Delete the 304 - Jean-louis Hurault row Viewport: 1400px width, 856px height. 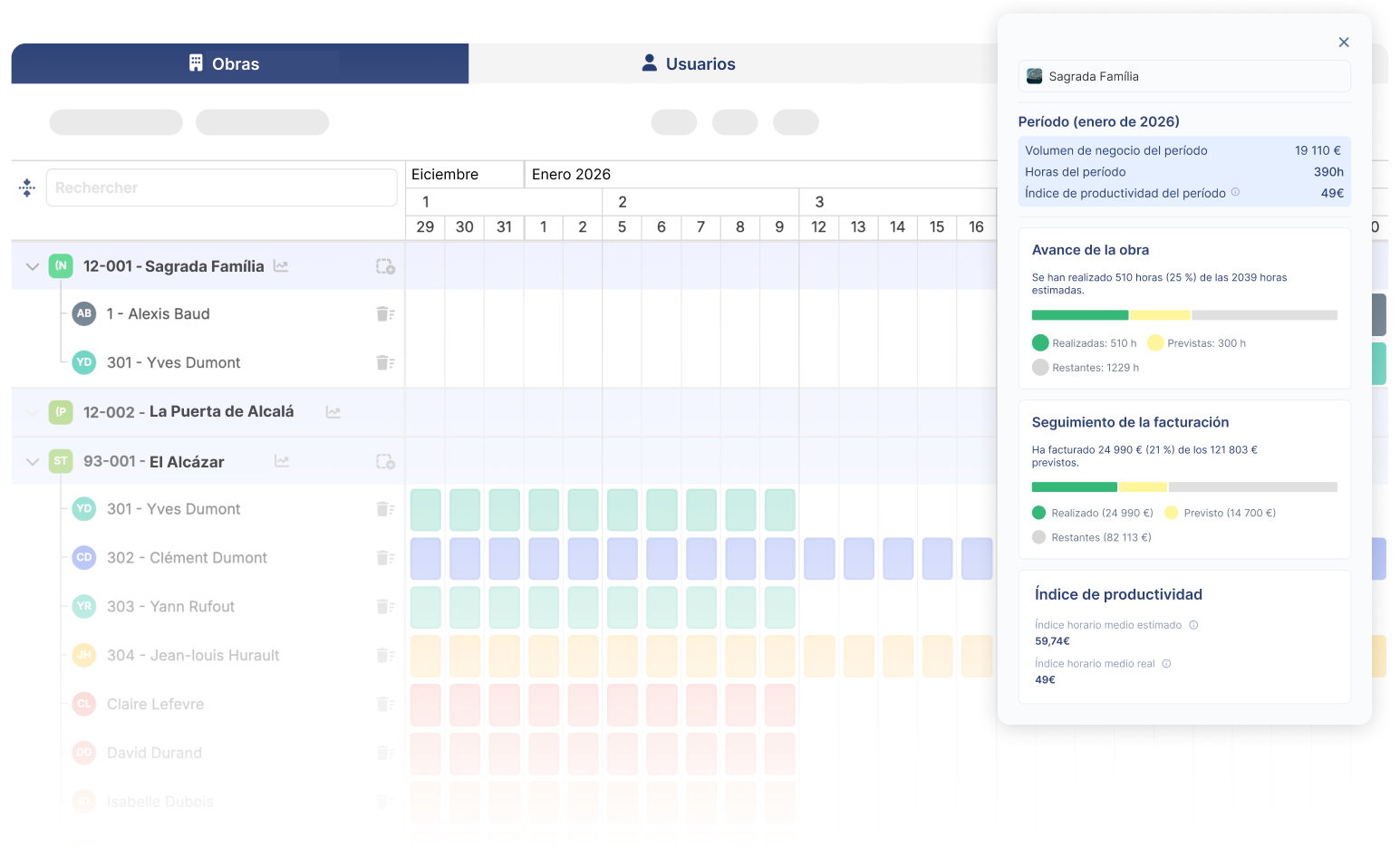coord(385,656)
